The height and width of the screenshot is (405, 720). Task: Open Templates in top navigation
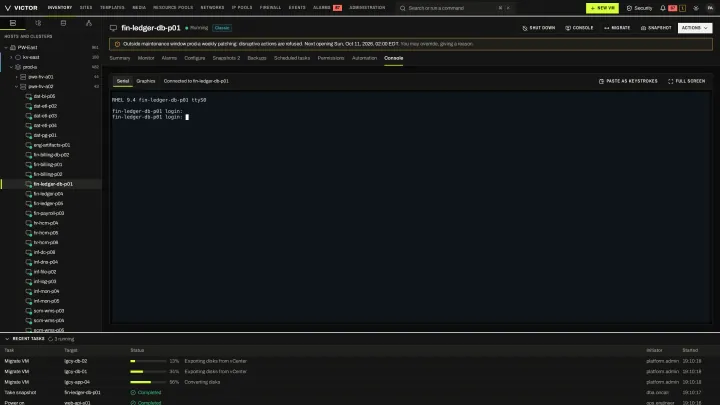112,8
